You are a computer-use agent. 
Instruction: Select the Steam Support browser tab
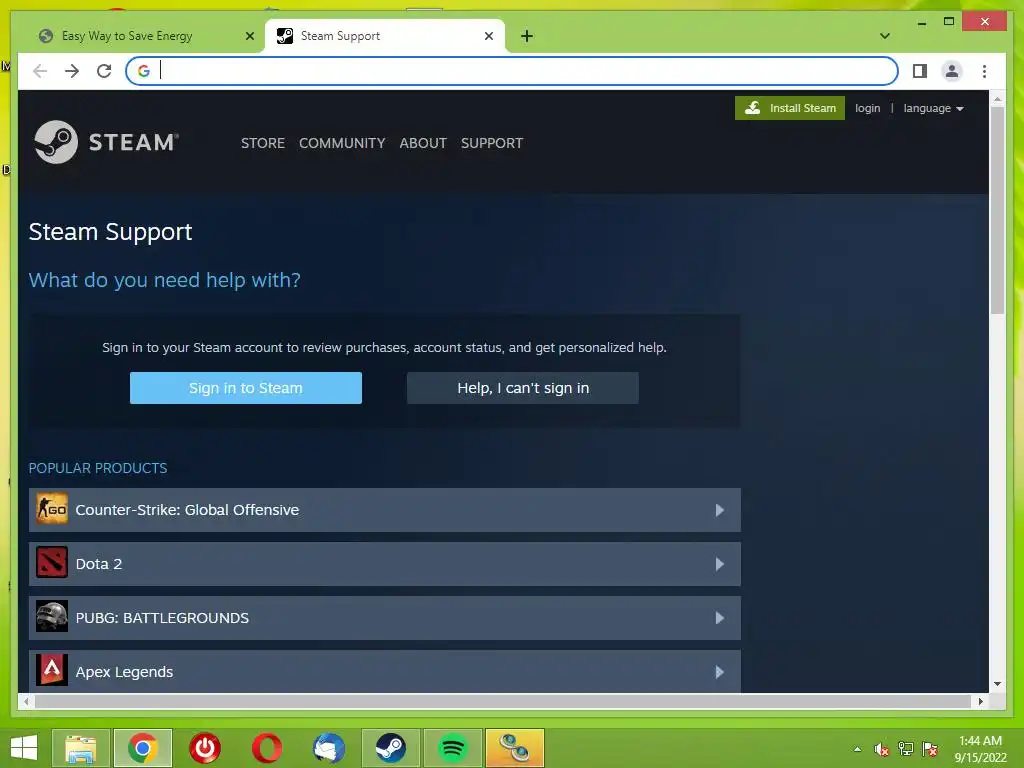385,36
